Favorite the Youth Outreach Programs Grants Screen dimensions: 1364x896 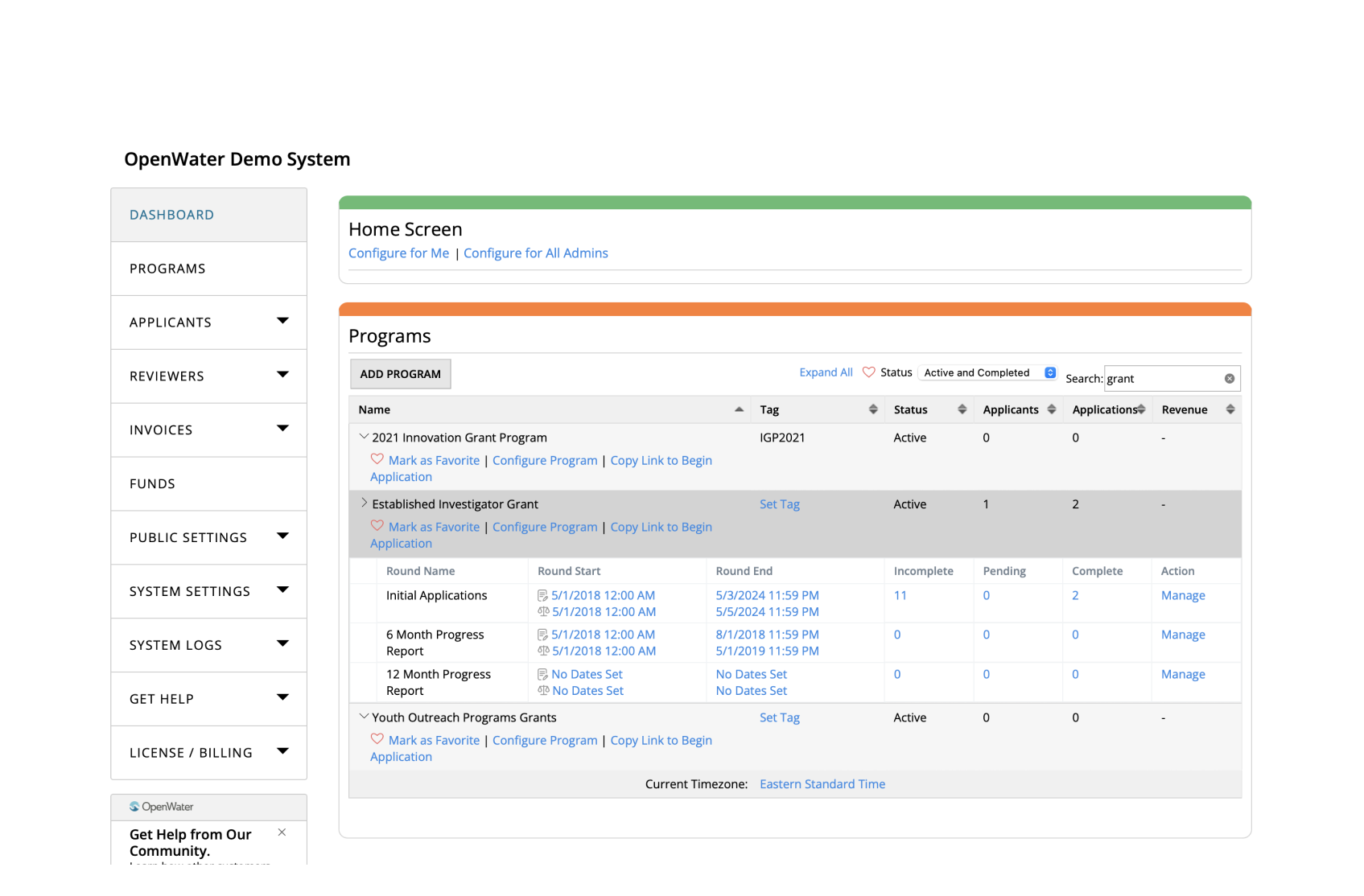point(377,739)
